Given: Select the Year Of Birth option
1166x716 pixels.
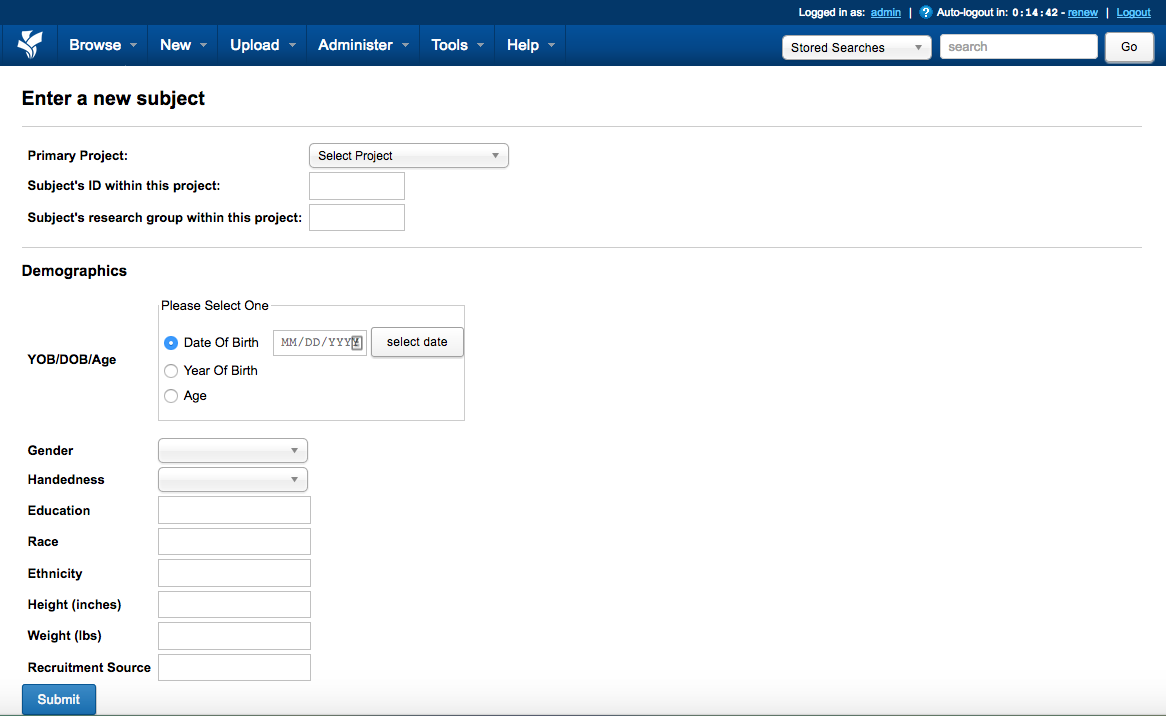Looking at the screenshot, I should click(171, 371).
